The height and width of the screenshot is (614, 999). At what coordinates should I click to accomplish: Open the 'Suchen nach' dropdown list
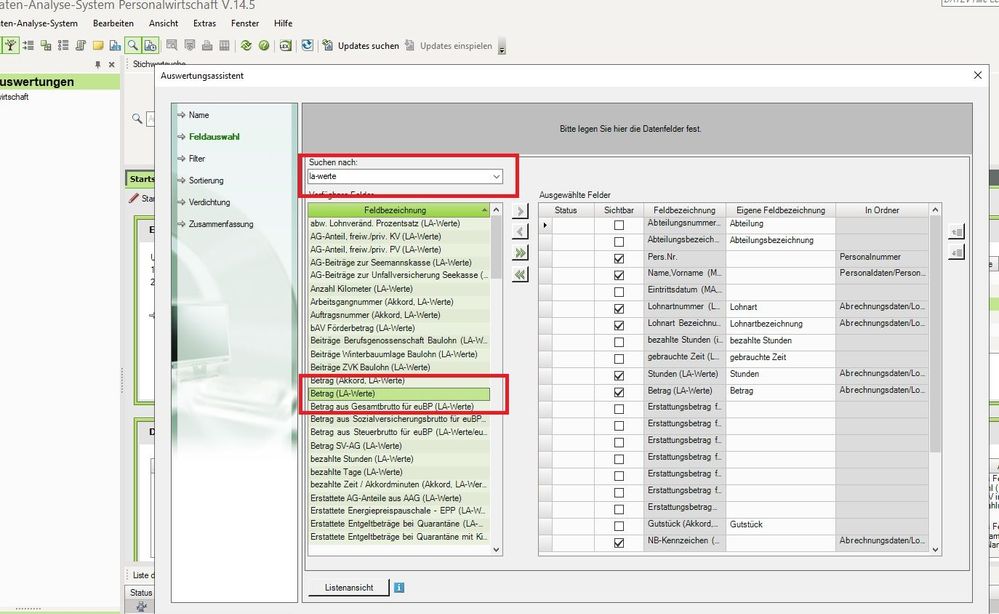tap(497, 177)
